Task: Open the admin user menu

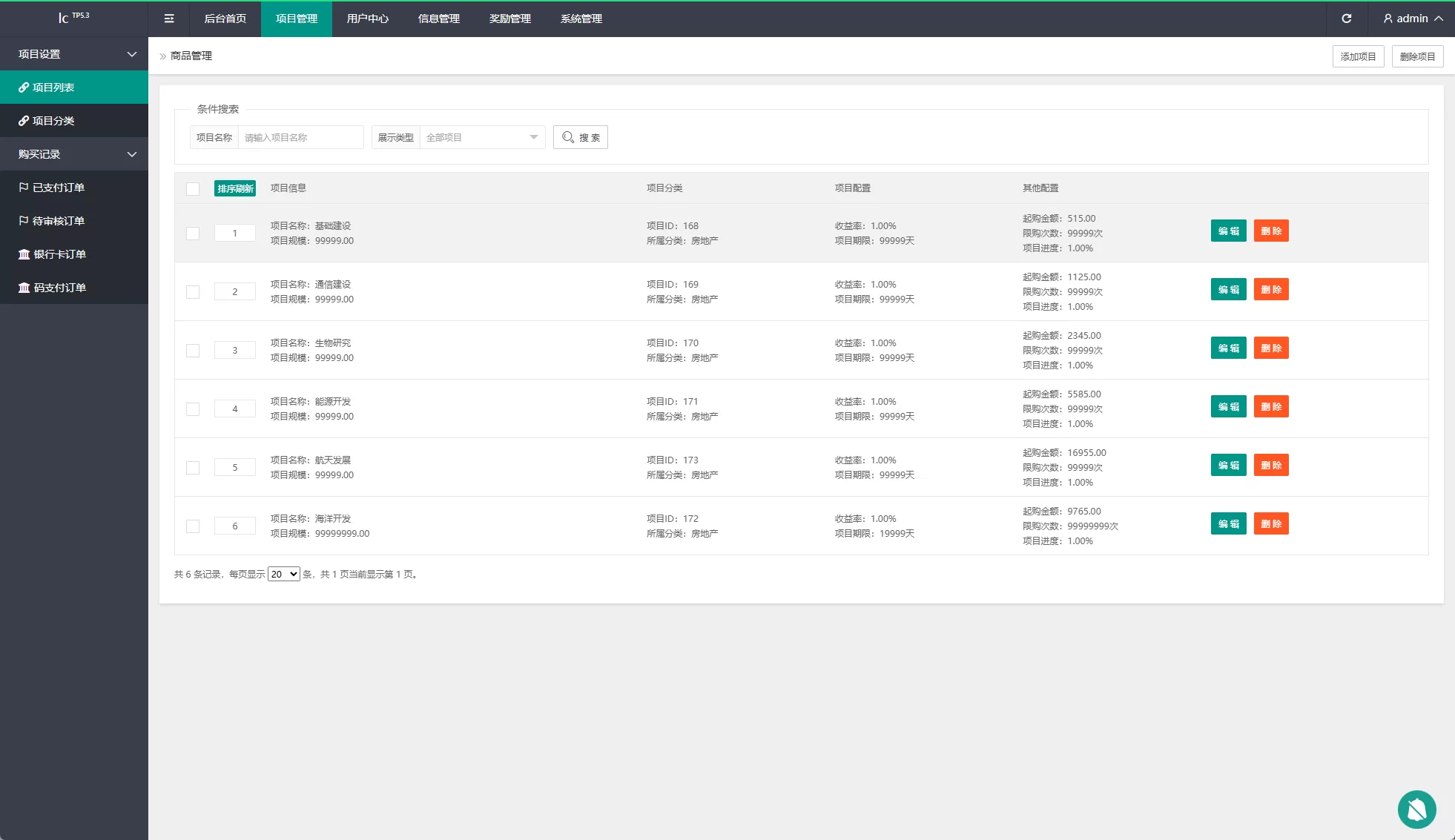Action: coord(1413,19)
